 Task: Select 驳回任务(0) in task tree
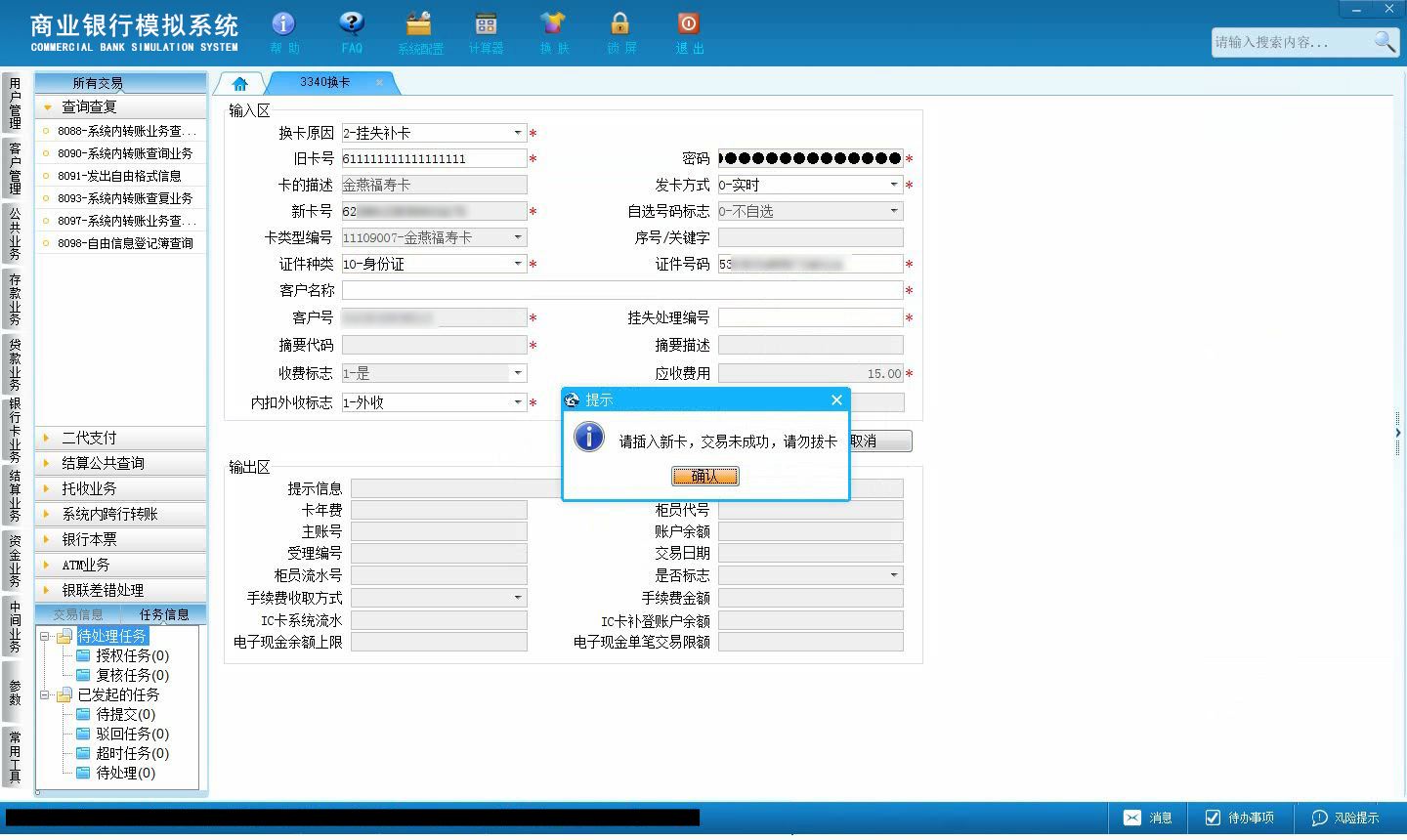132,734
